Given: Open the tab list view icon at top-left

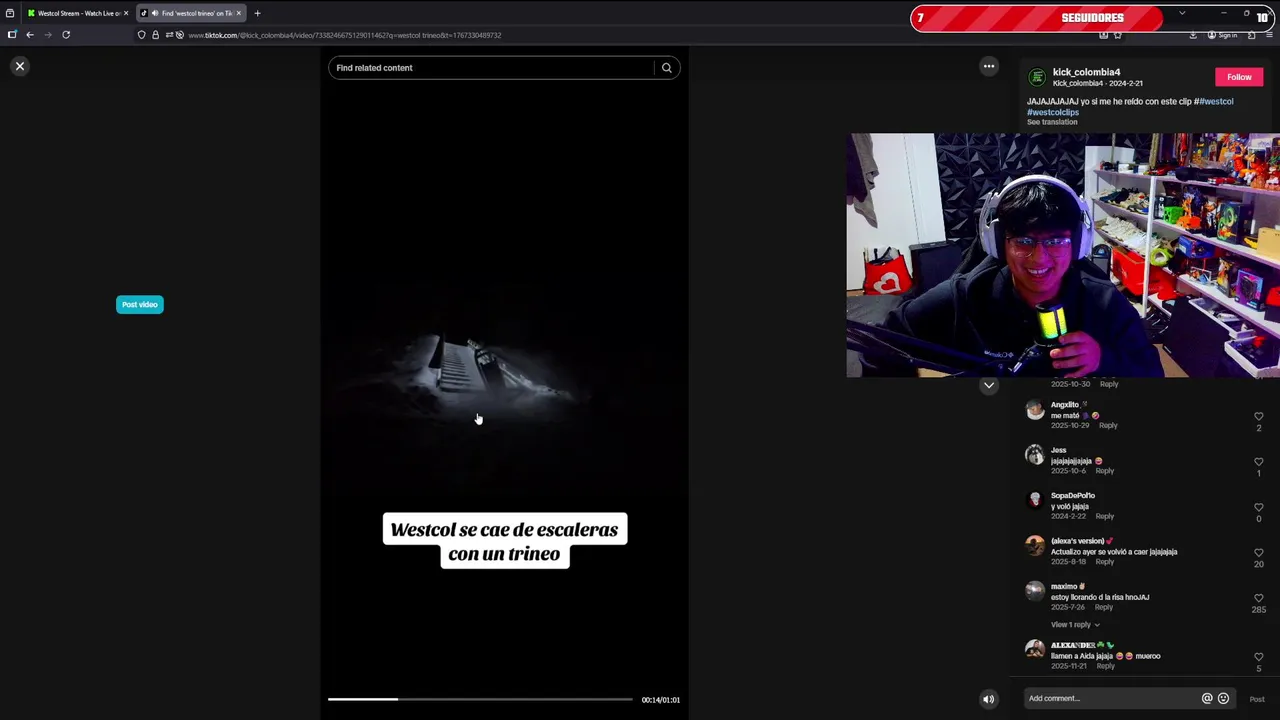Looking at the screenshot, I should [x=10, y=13].
